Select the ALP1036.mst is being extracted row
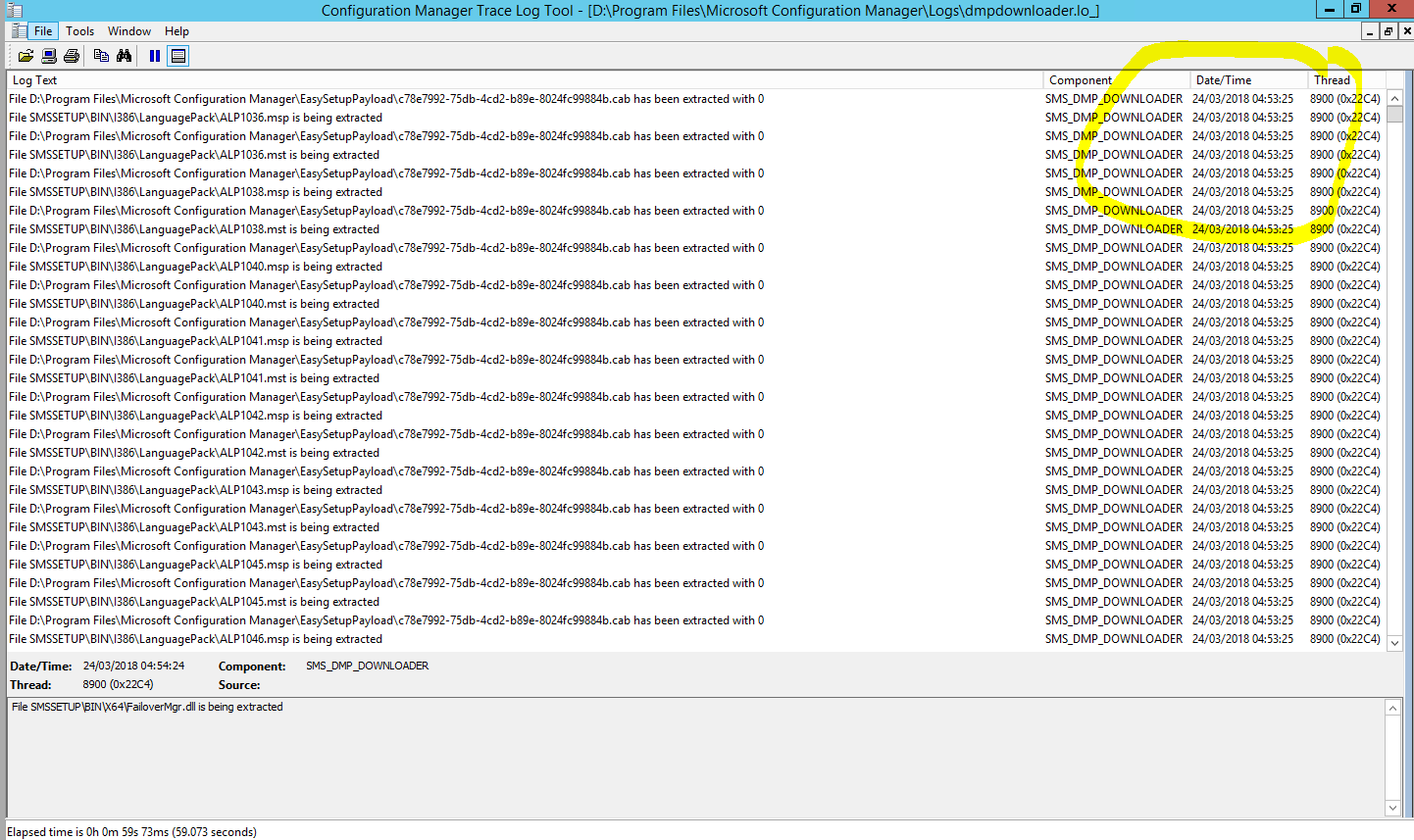Screen dimensions: 1414x840 tap(696, 155)
